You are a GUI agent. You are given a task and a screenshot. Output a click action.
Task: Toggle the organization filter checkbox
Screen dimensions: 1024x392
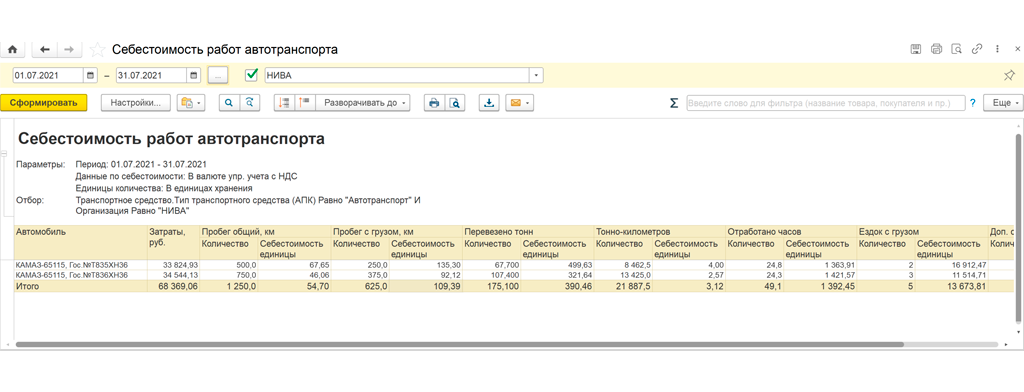click(x=251, y=75)
